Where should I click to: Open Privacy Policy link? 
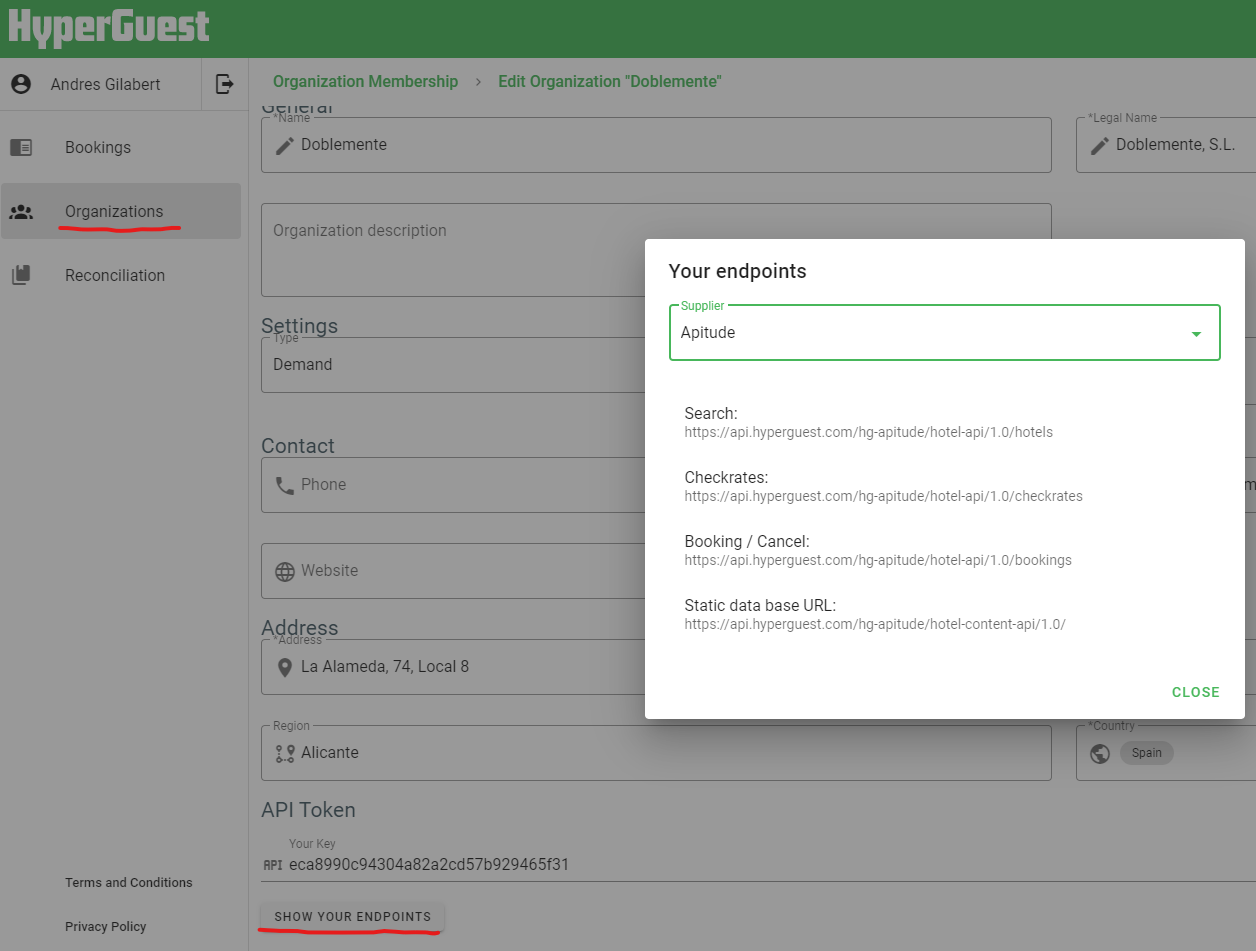click(x=106, y=926)
